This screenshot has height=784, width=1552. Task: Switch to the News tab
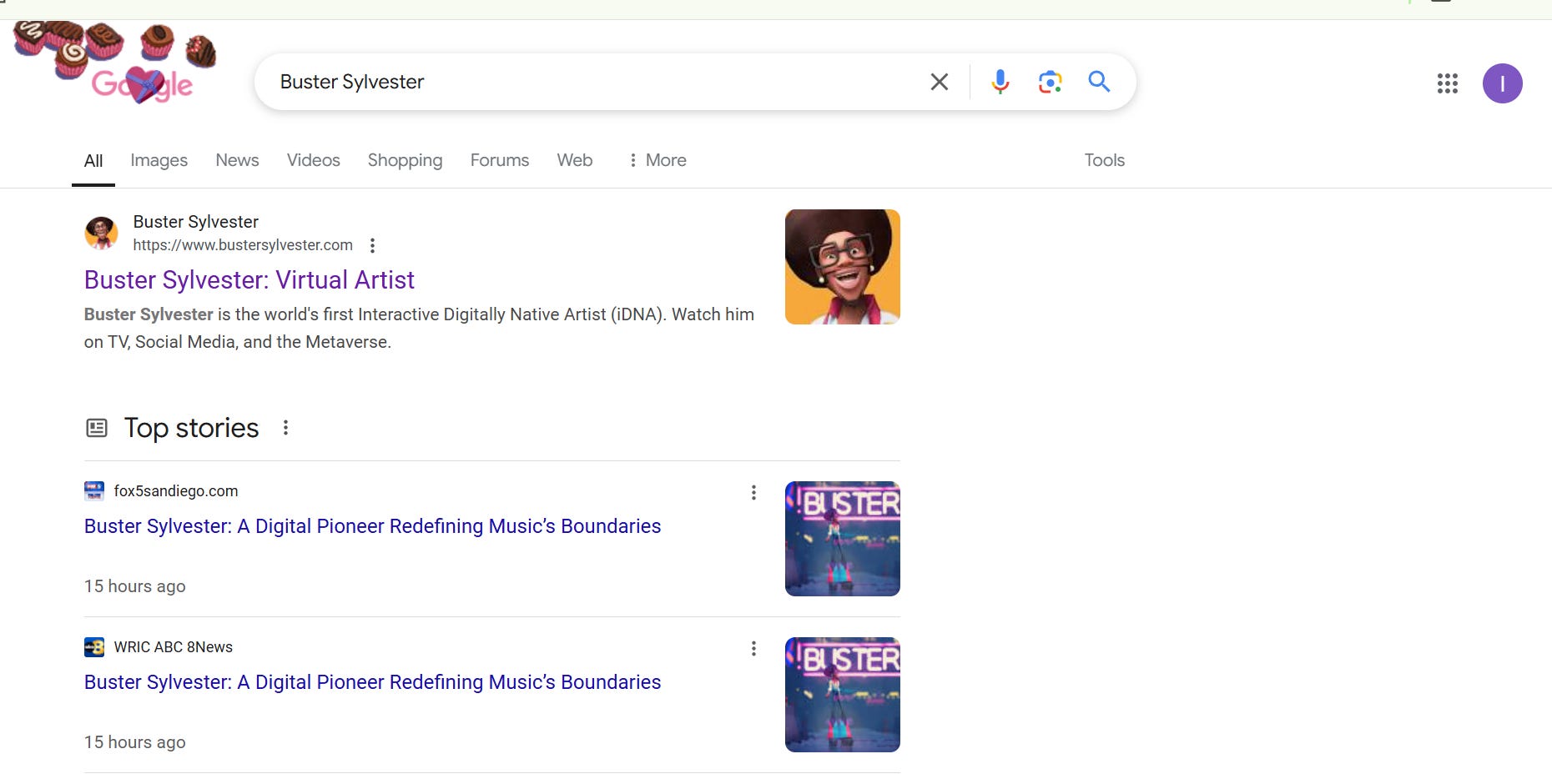point(237,160)
